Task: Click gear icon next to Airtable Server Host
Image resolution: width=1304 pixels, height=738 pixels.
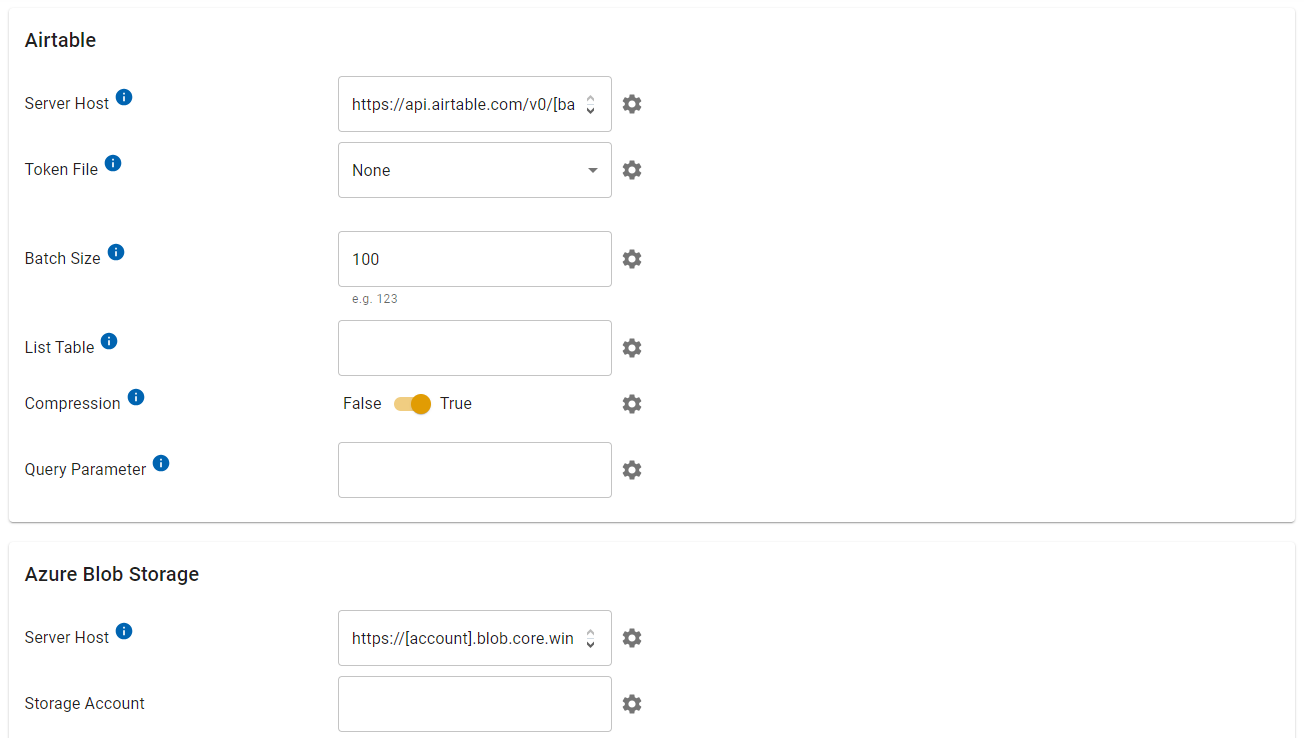Action: coord(631,104)
